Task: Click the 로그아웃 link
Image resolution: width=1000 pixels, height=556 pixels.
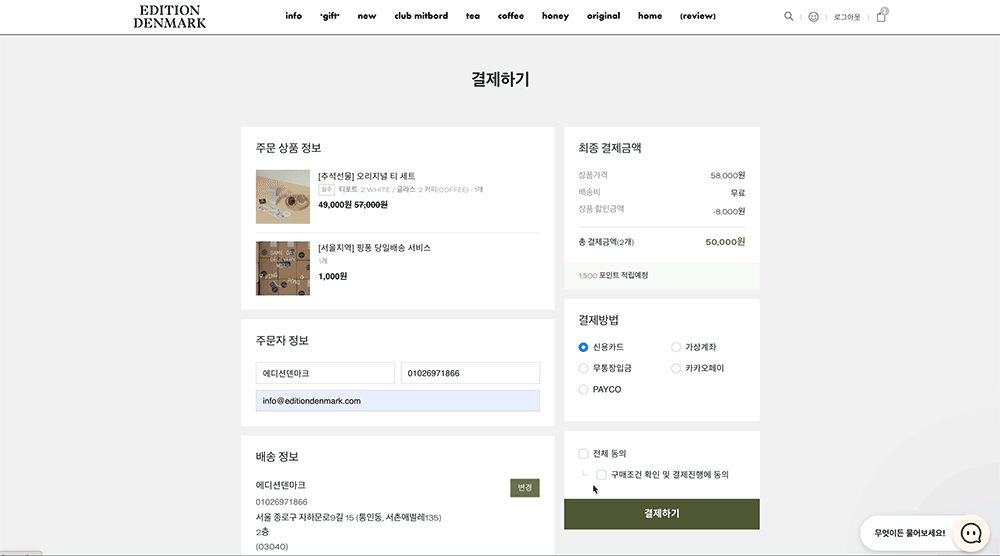Action: coord(847,17)
